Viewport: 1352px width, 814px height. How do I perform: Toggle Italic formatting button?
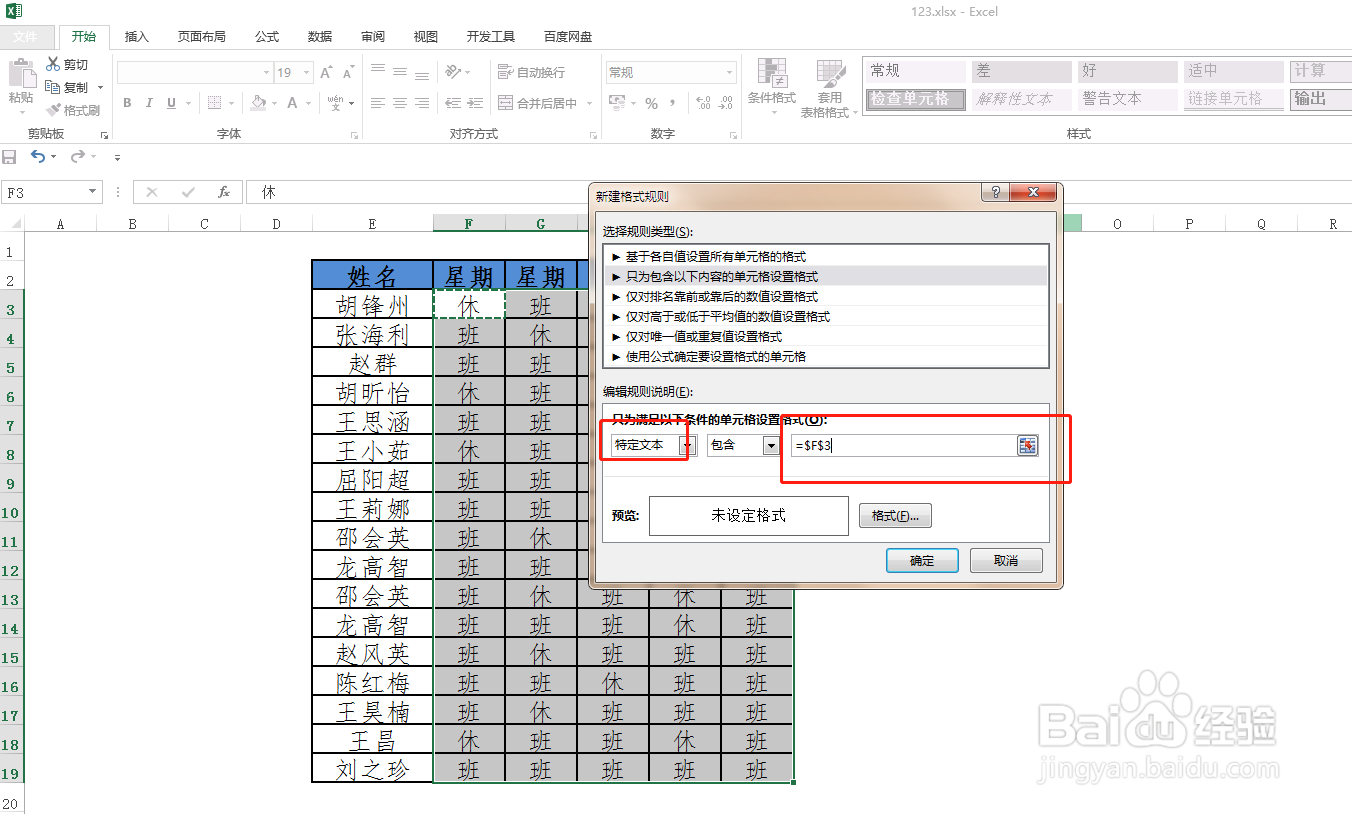[x=149, y=103]
